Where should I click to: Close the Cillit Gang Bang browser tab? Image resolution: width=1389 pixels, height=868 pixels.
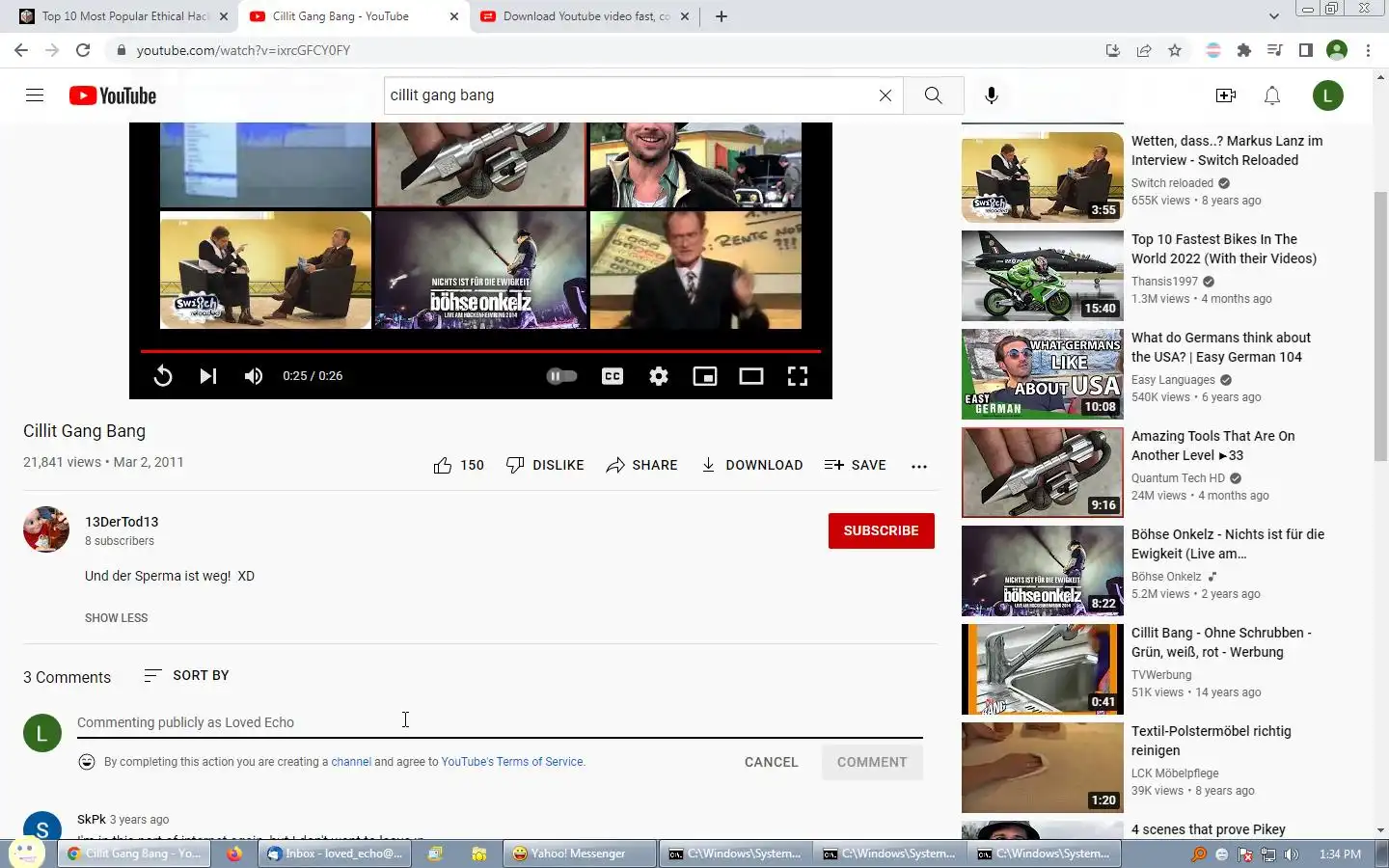pyautogui.click(x=454, y=16)
